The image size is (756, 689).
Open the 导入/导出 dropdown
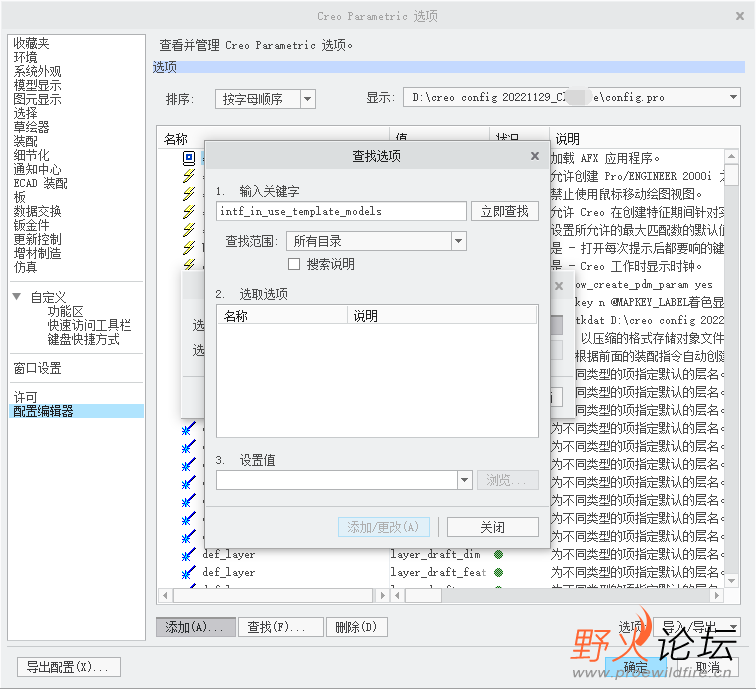coord(733,627)
